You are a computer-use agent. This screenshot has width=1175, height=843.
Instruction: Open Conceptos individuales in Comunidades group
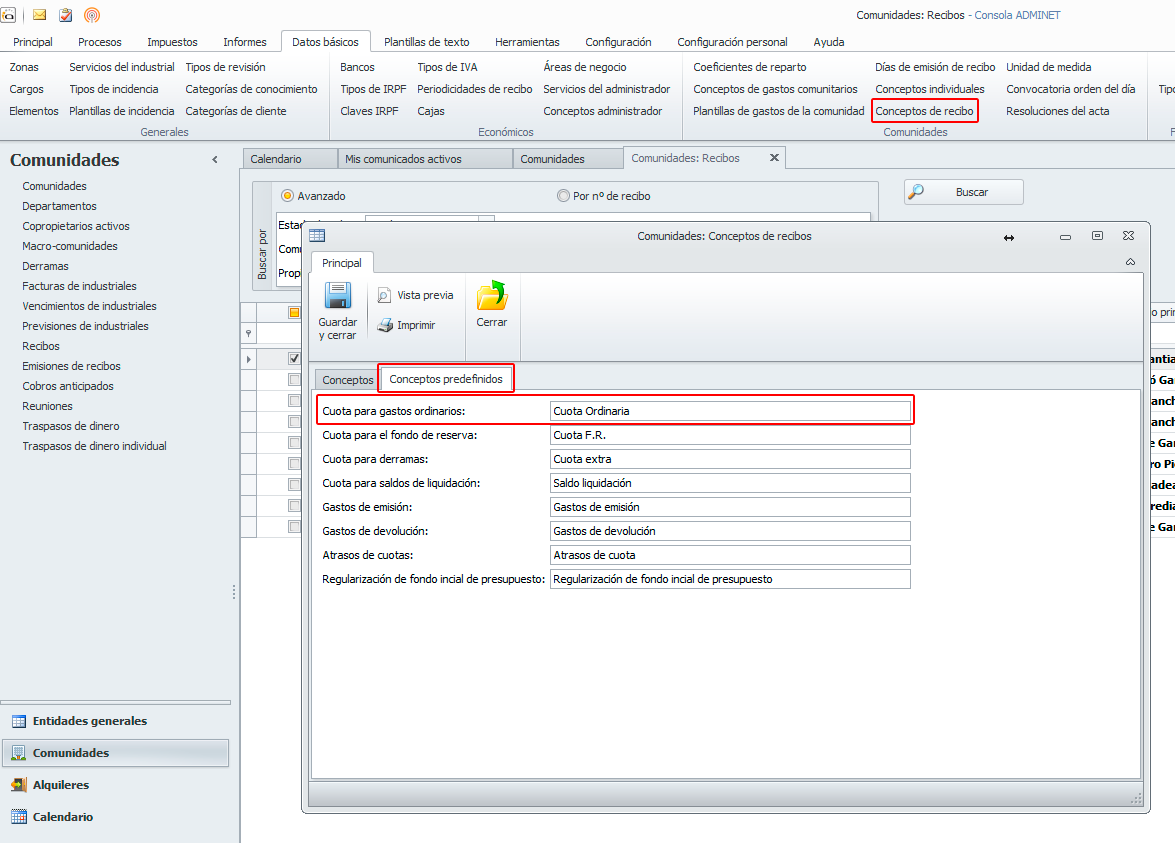(929, 89)
